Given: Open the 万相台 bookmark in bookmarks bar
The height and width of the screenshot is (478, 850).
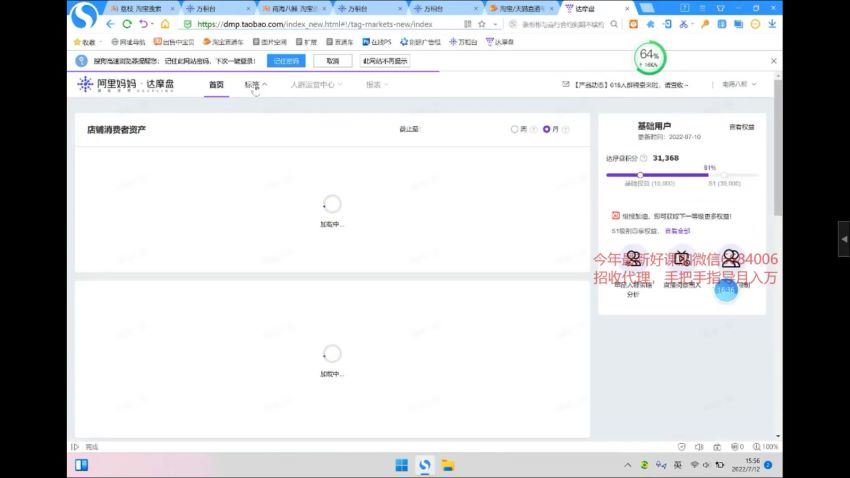Looking at the screenshot, I should coord(463,42).
